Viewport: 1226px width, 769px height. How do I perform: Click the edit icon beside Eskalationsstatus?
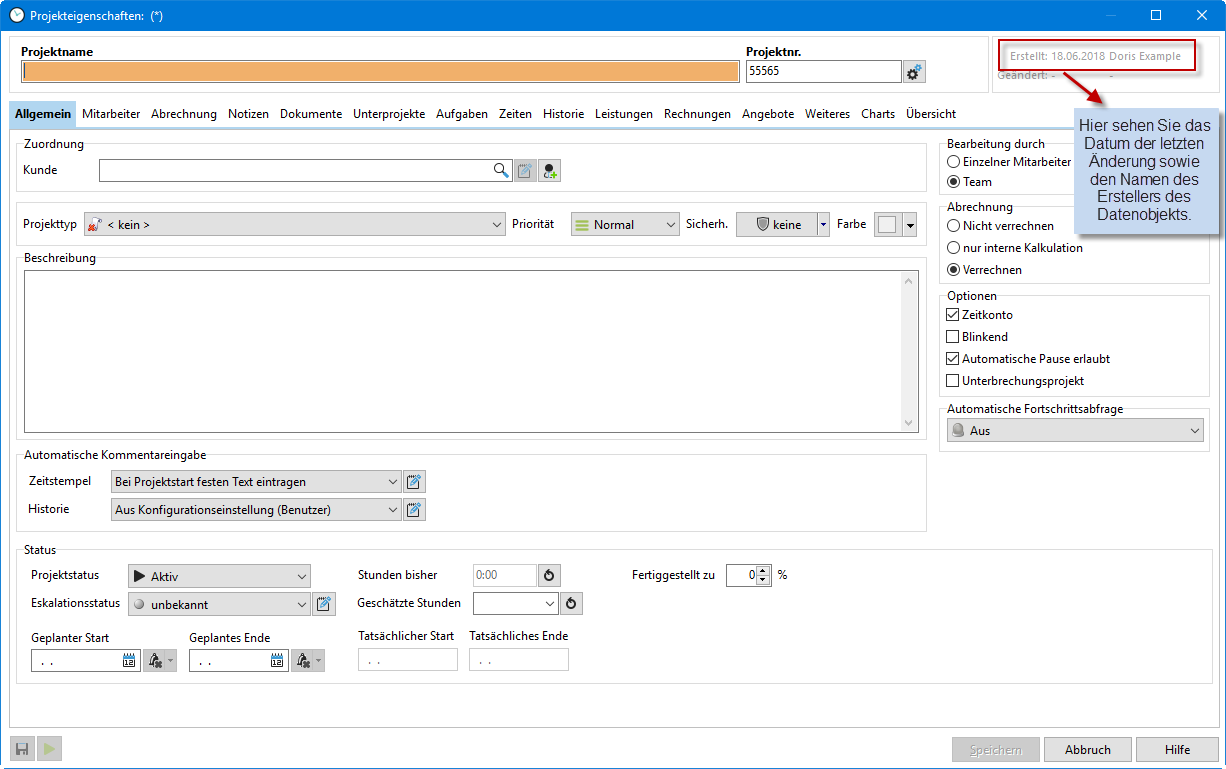click(324, 604)
